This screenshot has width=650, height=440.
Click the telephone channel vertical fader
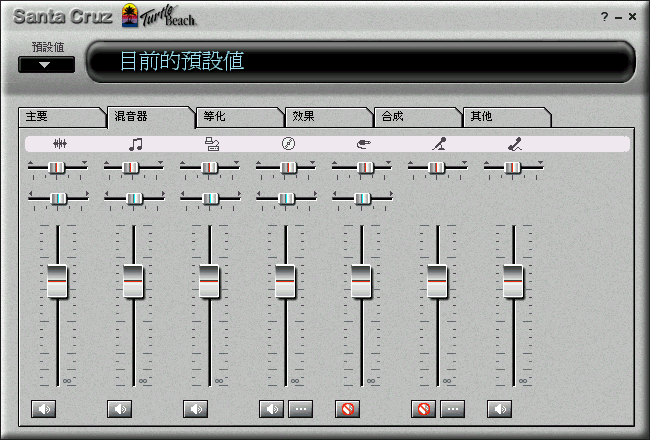click(513, 281)
